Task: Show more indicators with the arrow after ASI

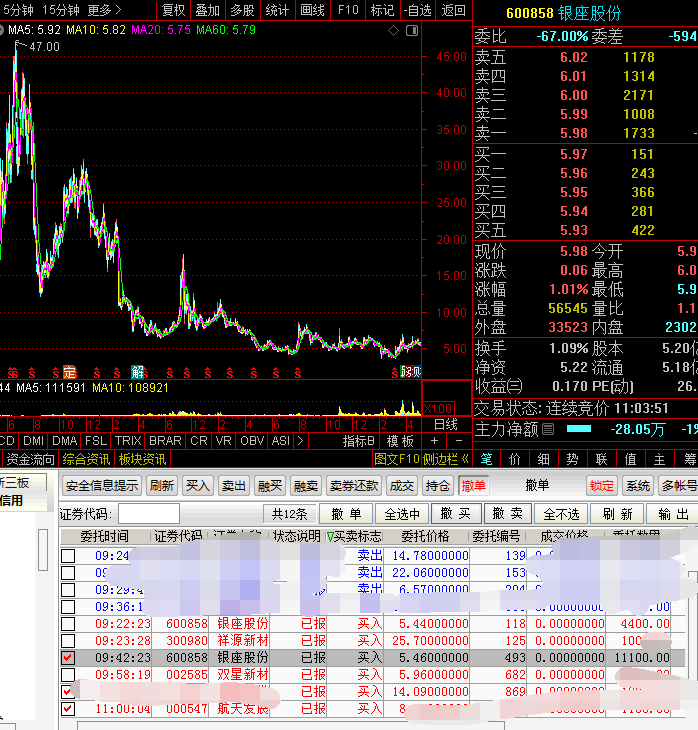Action: coord(300,441)
